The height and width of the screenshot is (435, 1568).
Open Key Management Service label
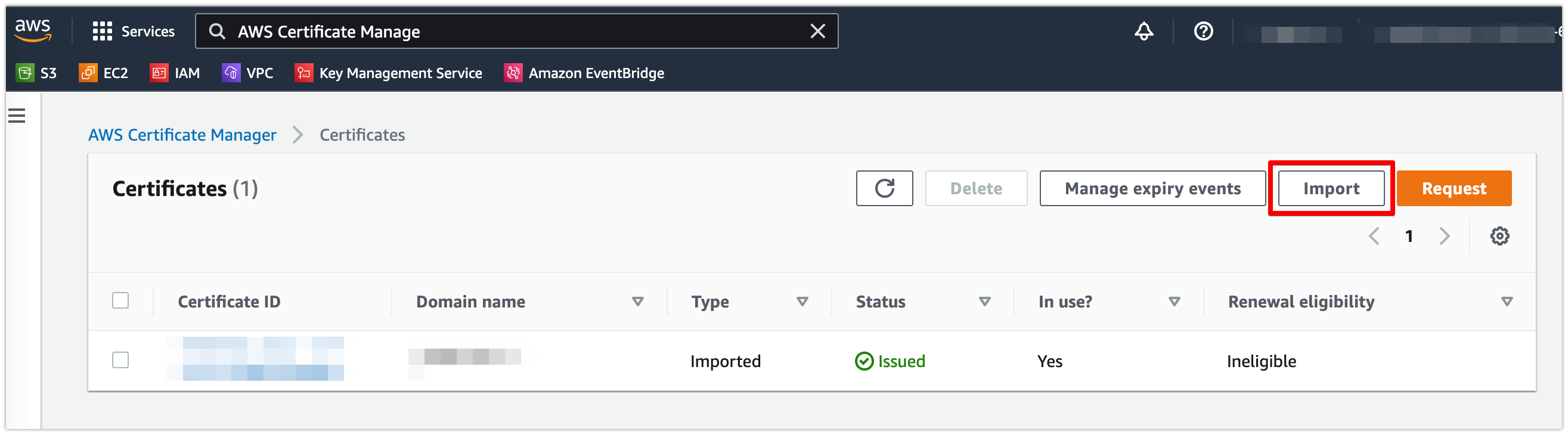(x=401, y=74)
